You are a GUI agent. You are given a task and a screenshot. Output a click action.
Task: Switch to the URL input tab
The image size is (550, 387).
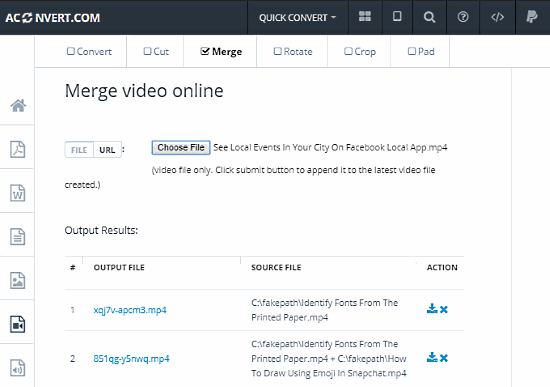(x=107, y=150)
